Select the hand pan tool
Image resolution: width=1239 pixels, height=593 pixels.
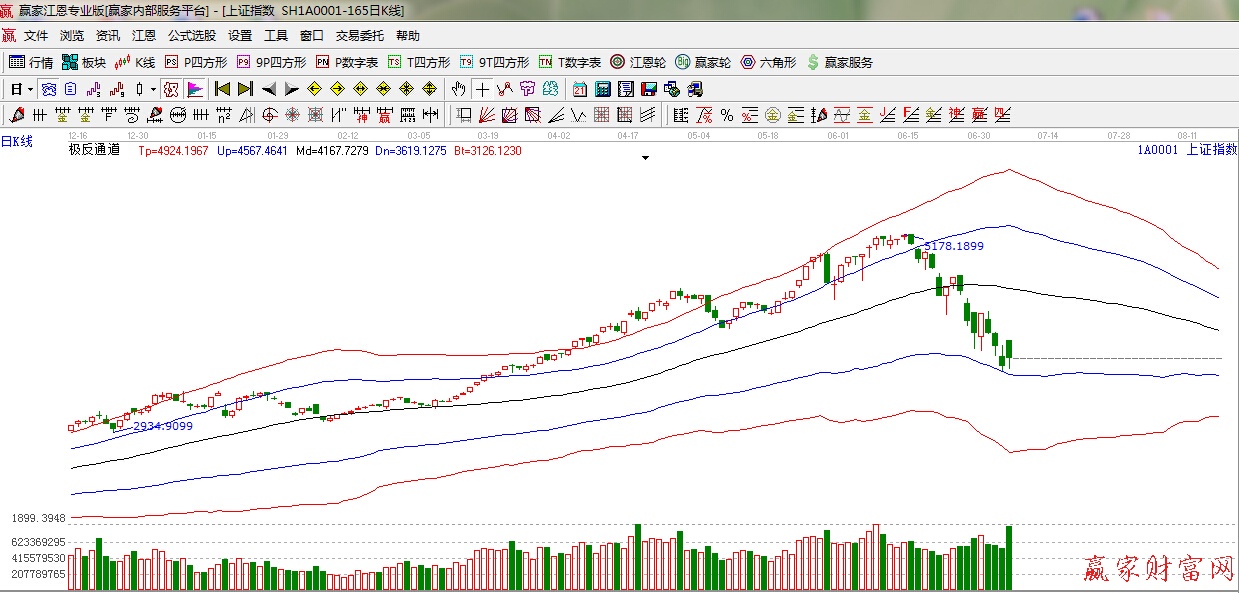pyautogui.click(x=459, y=89)
